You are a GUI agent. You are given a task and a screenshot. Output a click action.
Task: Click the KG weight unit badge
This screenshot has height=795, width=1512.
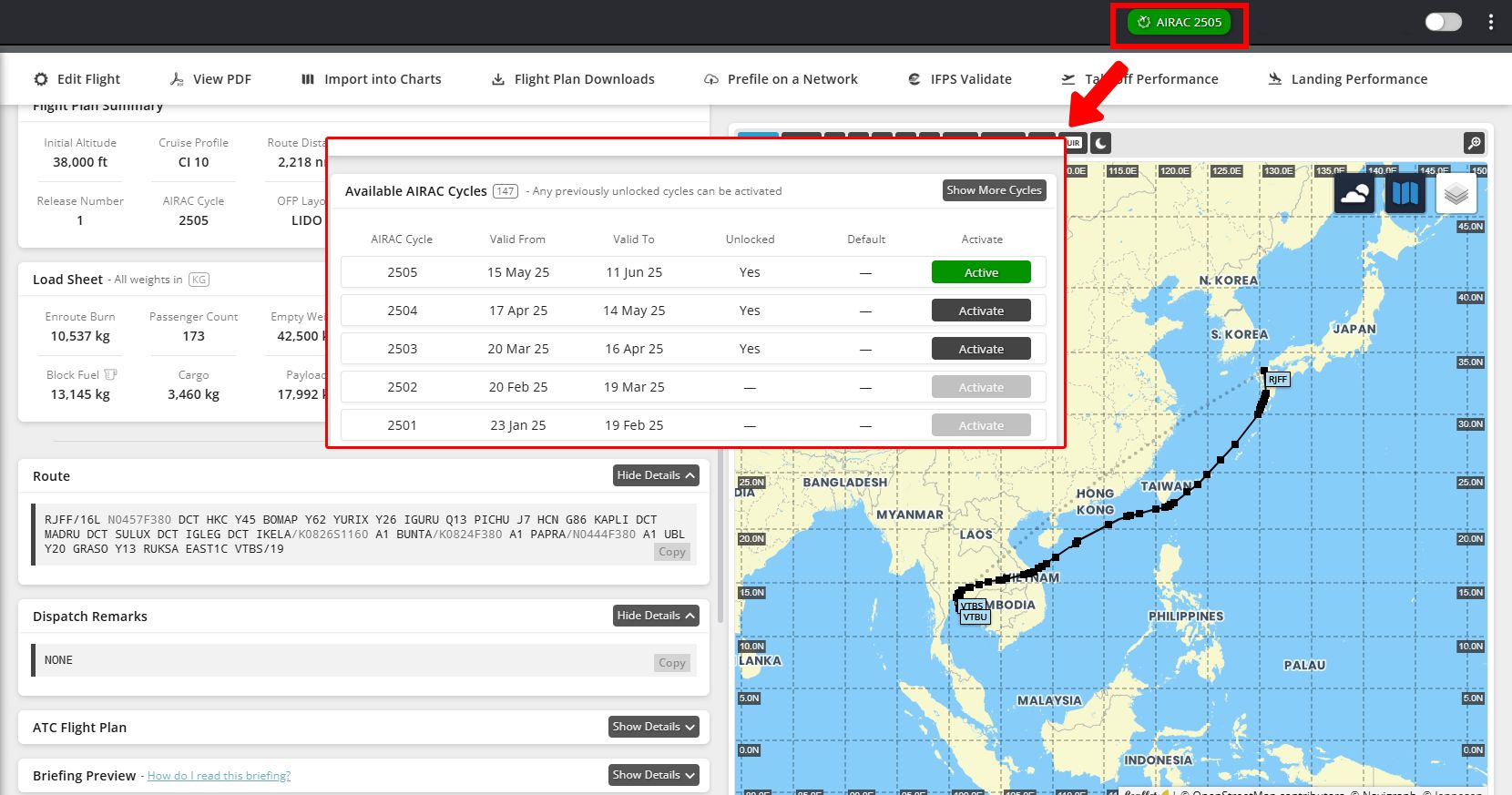[199, 280]
